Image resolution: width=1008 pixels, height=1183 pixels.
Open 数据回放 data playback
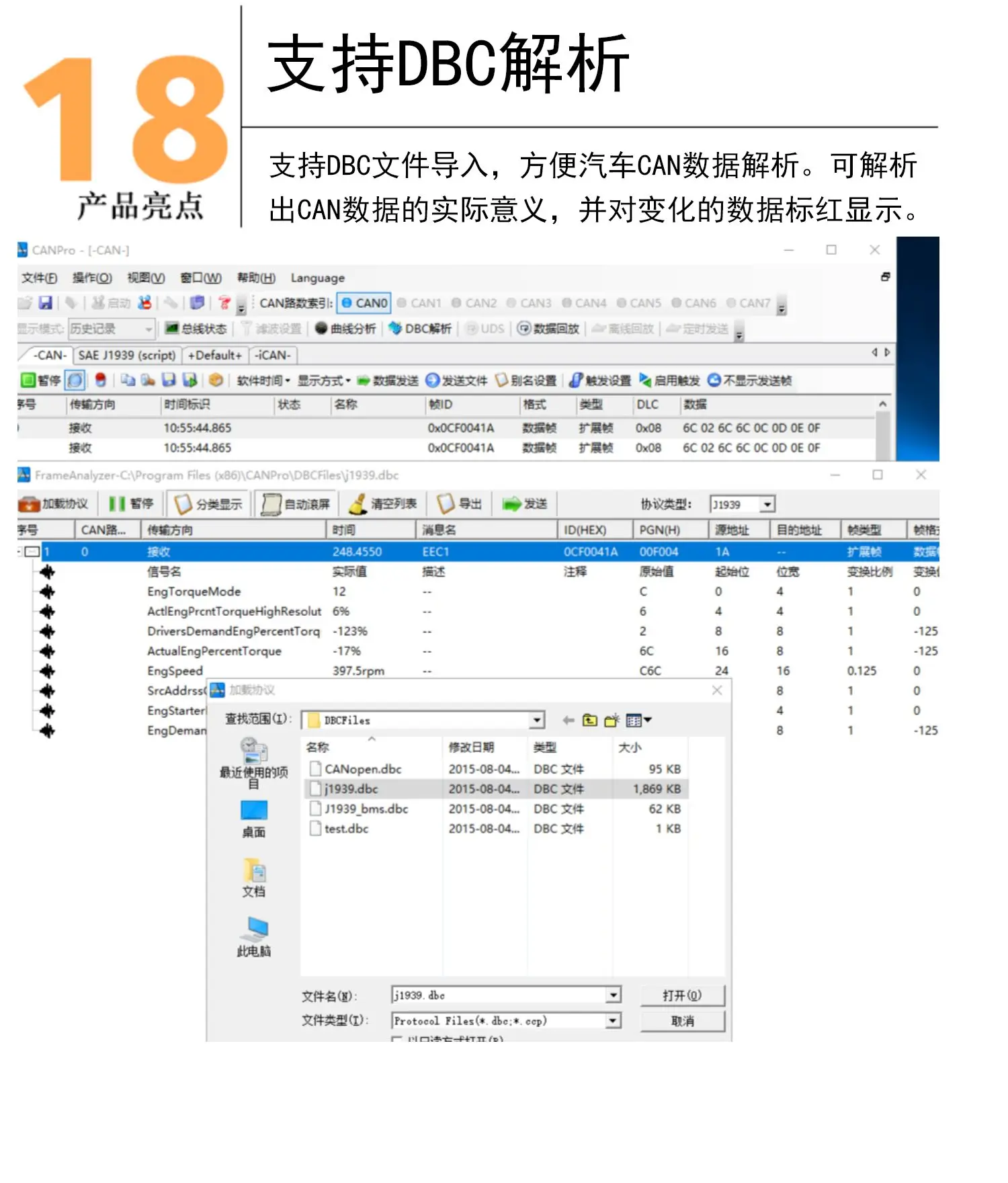tap(548, 329)
